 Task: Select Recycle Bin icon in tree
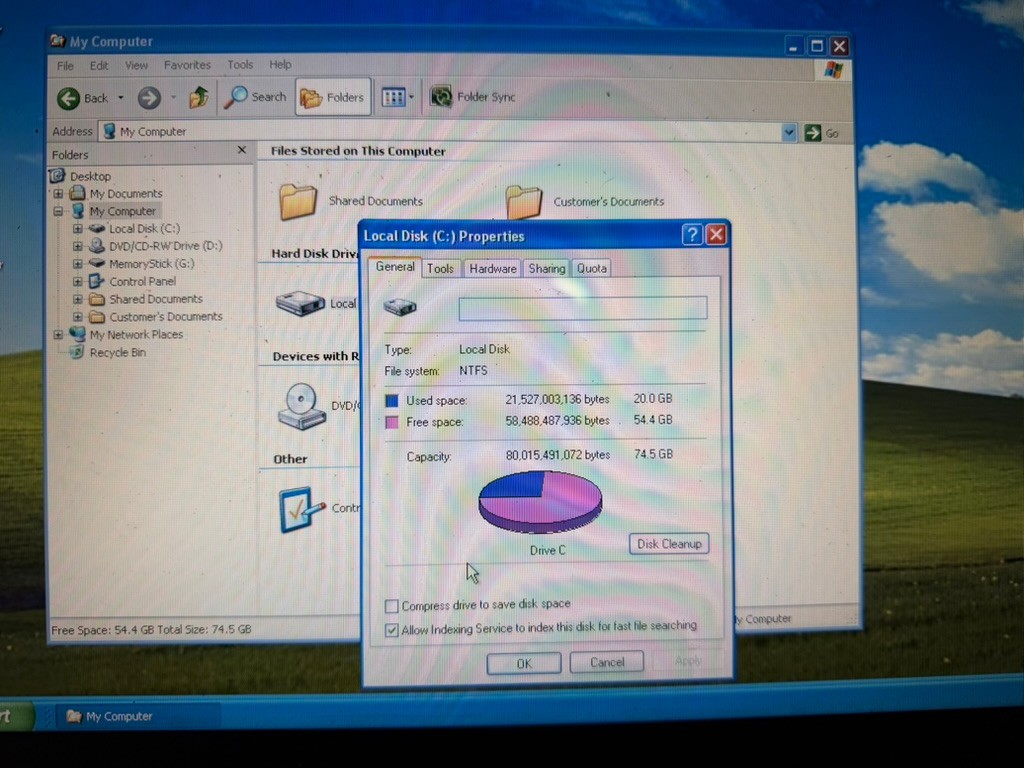click(77, 352)
